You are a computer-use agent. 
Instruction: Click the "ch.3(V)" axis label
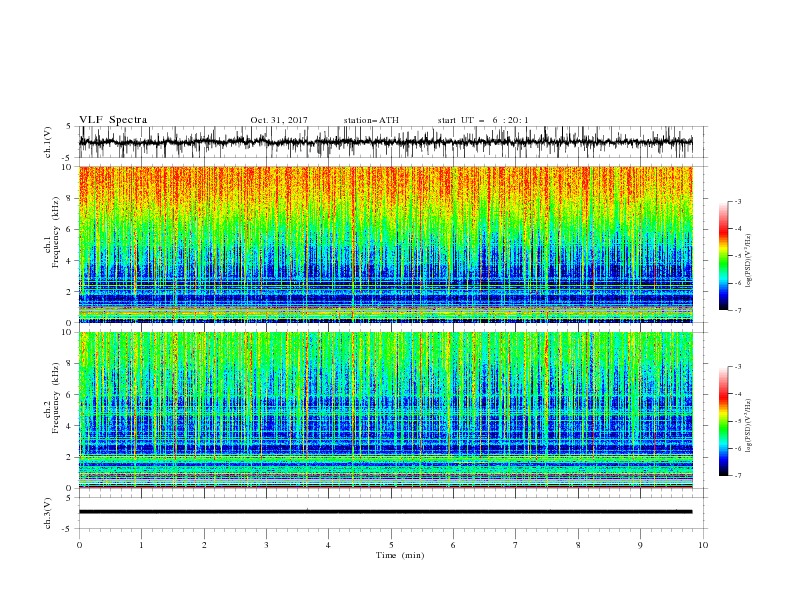tap(48, 513)
